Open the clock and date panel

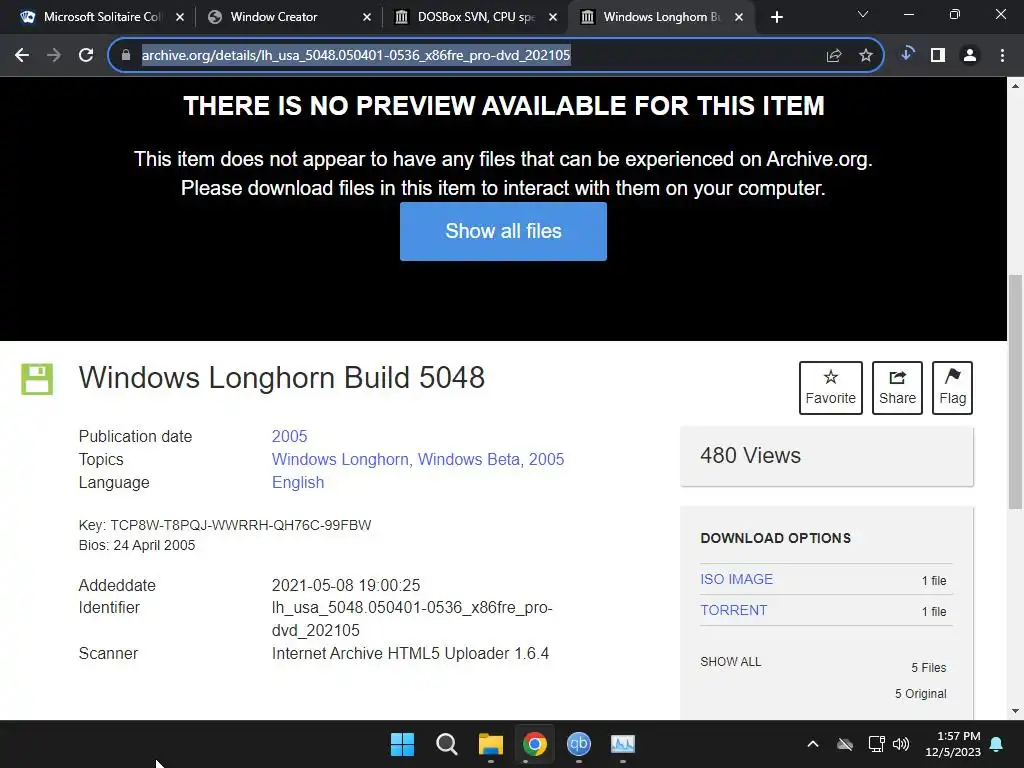[x=953, y=744]
